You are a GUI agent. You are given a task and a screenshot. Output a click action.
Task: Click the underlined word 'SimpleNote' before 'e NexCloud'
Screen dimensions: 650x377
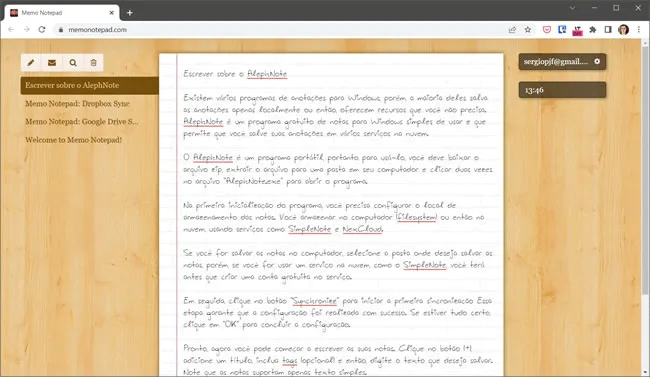tap(310, 229)
